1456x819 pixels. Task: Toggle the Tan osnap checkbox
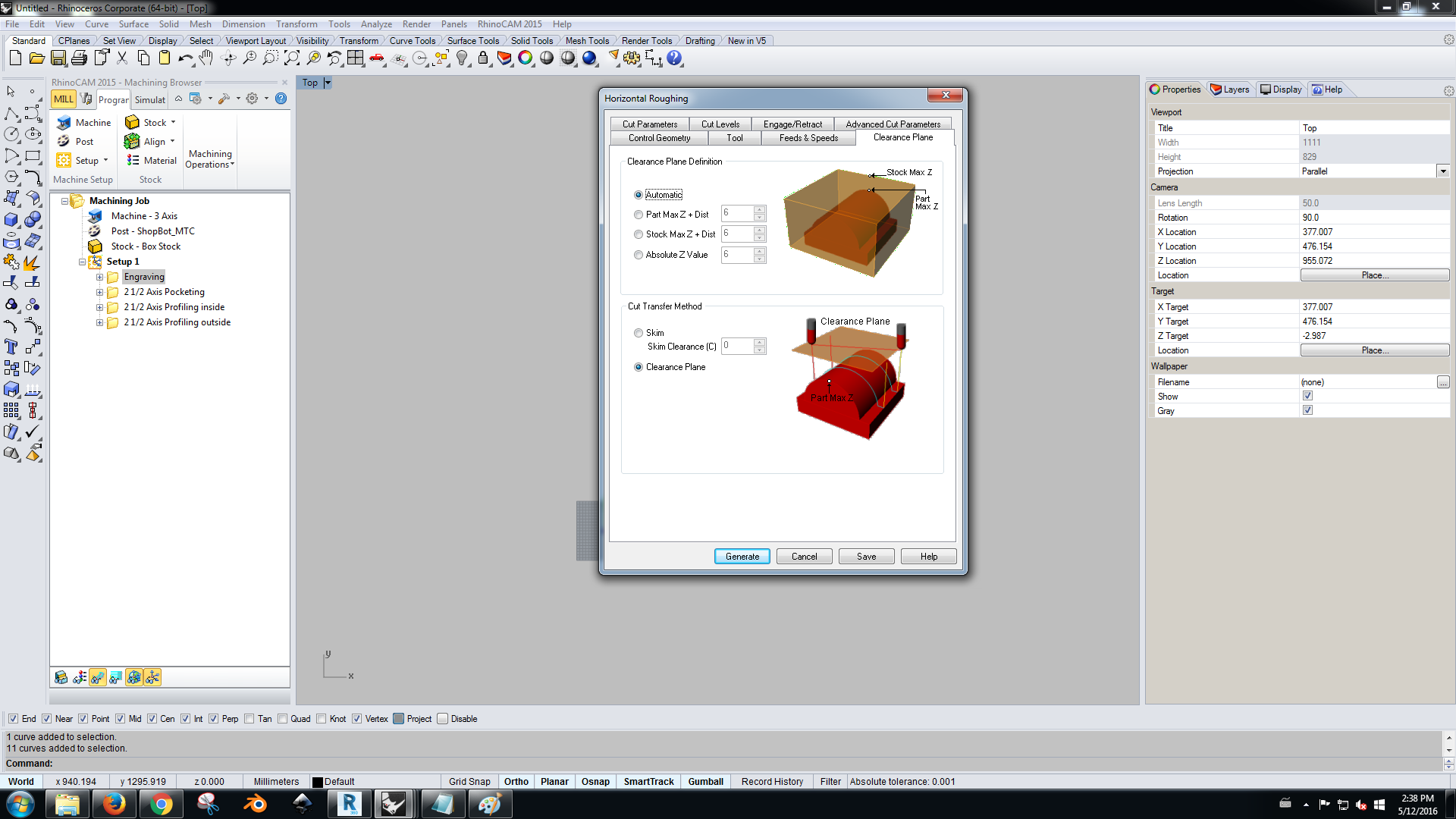click(x=249, y=719)
